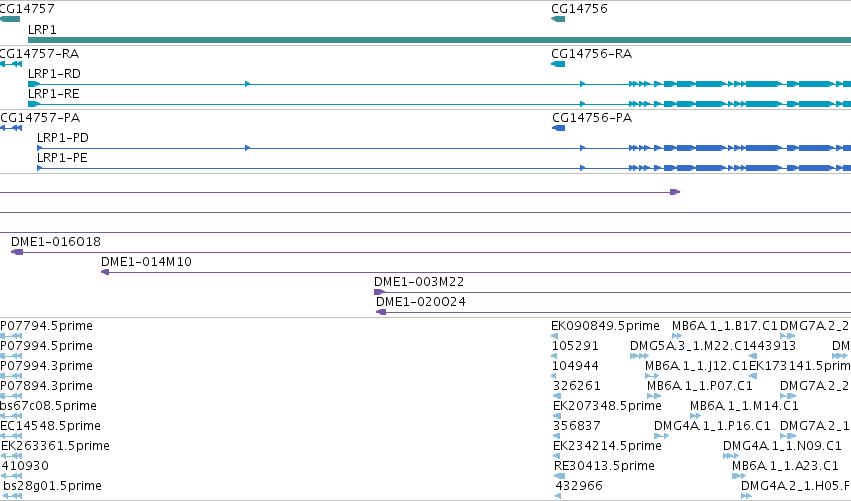Click the RE30413.5prime EST label
The width and height of the screenshot is (851, 501).
(604, 466)
